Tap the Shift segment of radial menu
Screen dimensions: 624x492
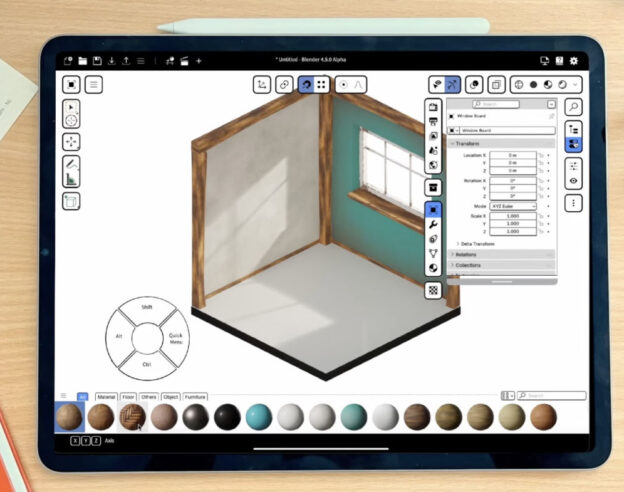click(x=147, y=307)
